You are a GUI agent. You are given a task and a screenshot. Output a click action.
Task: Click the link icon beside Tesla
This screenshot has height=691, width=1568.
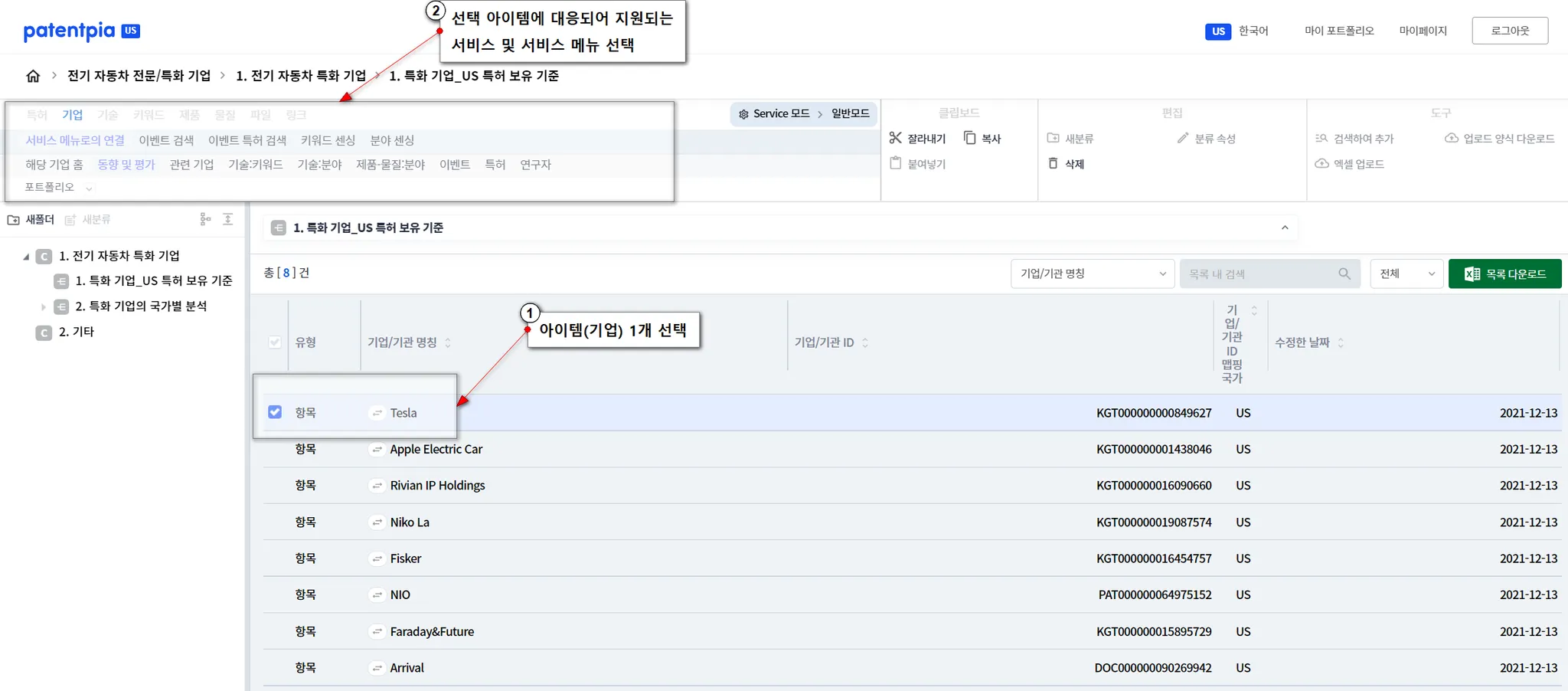click(x=377, y=413)
